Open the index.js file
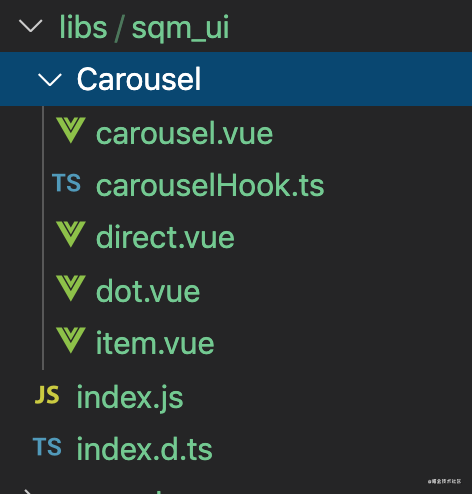This screenshot has height=494, width=472. [x=130, y=398]
